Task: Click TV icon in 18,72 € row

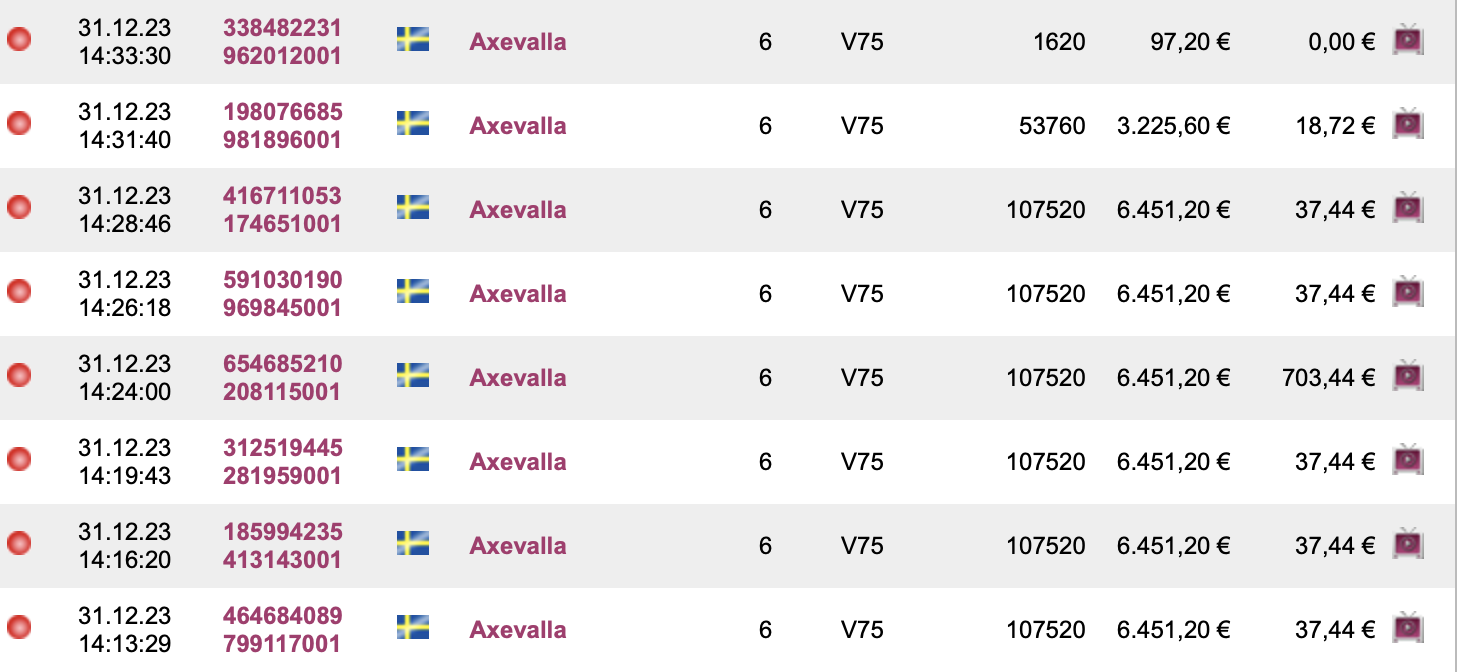Action: coord(1408,124)
